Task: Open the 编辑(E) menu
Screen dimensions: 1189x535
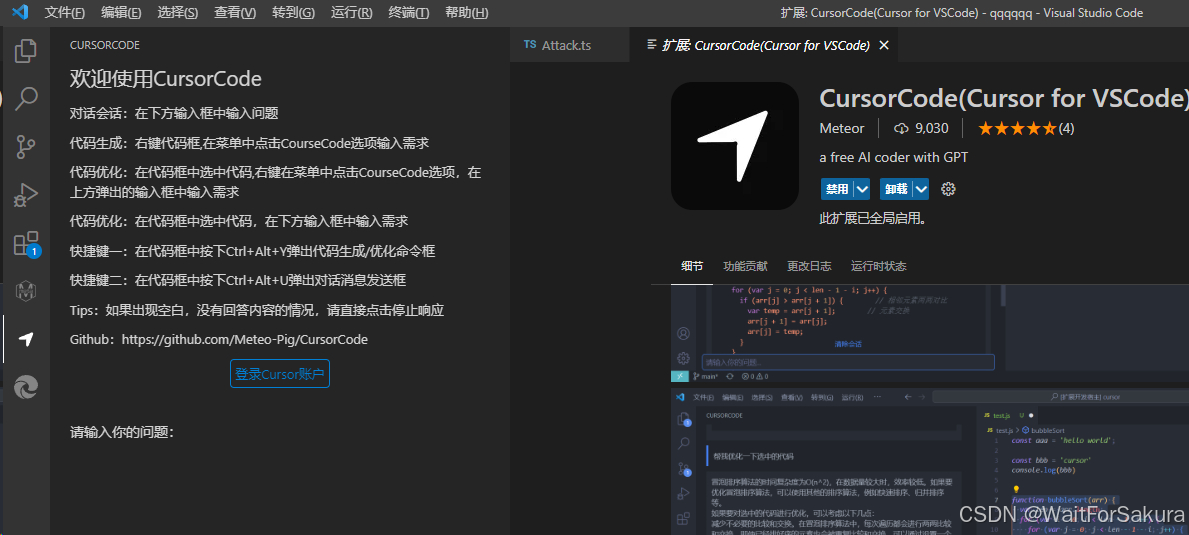Action: point(121,13)
